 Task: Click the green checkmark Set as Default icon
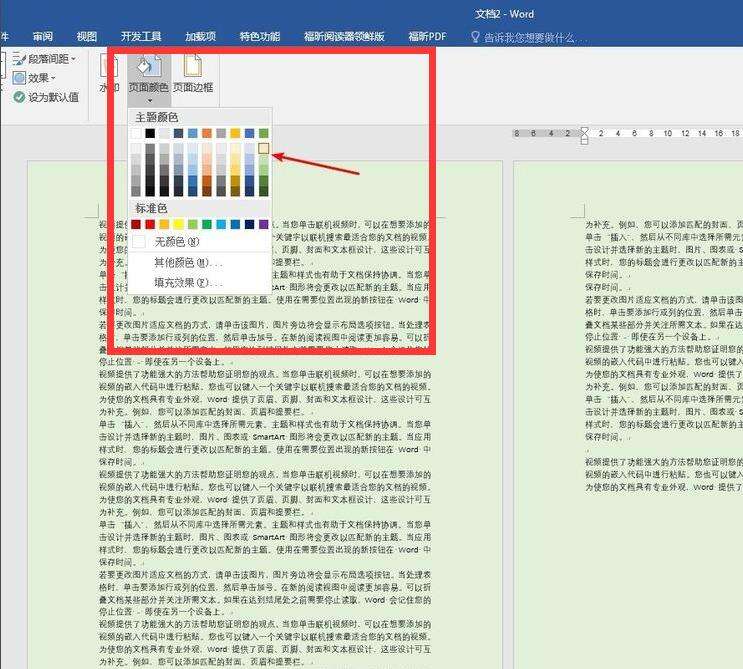click(19, 97)
